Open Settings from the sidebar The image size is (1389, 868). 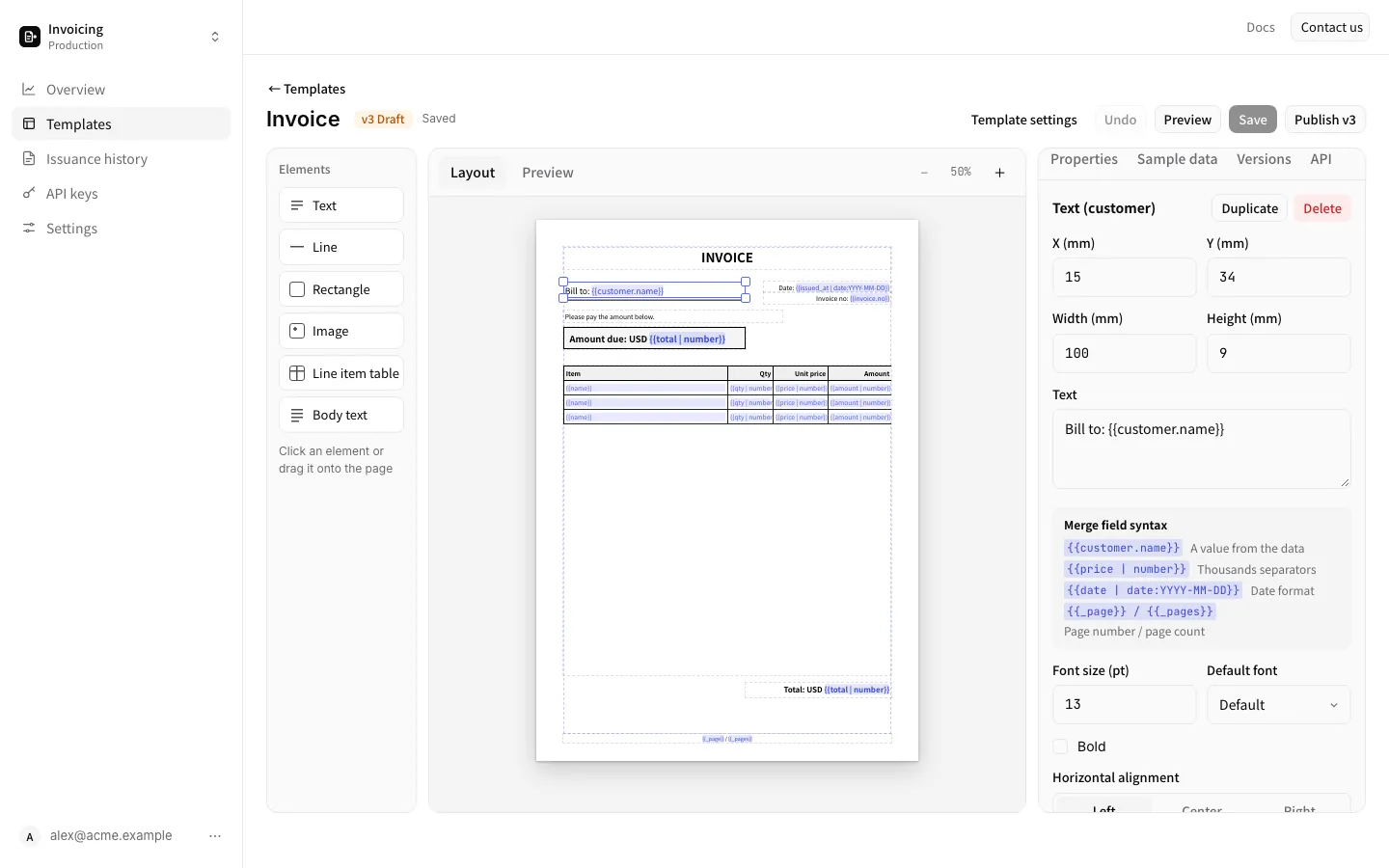coord(121,229)
